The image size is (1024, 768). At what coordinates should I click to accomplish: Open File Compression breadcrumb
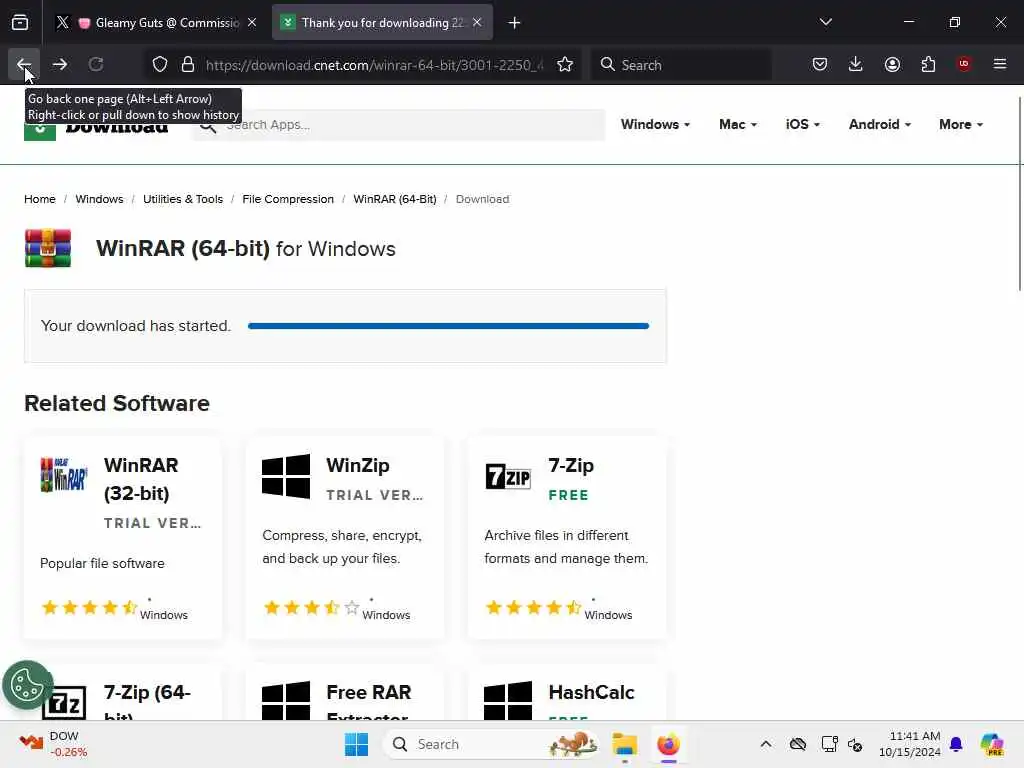tap(288, 199)
